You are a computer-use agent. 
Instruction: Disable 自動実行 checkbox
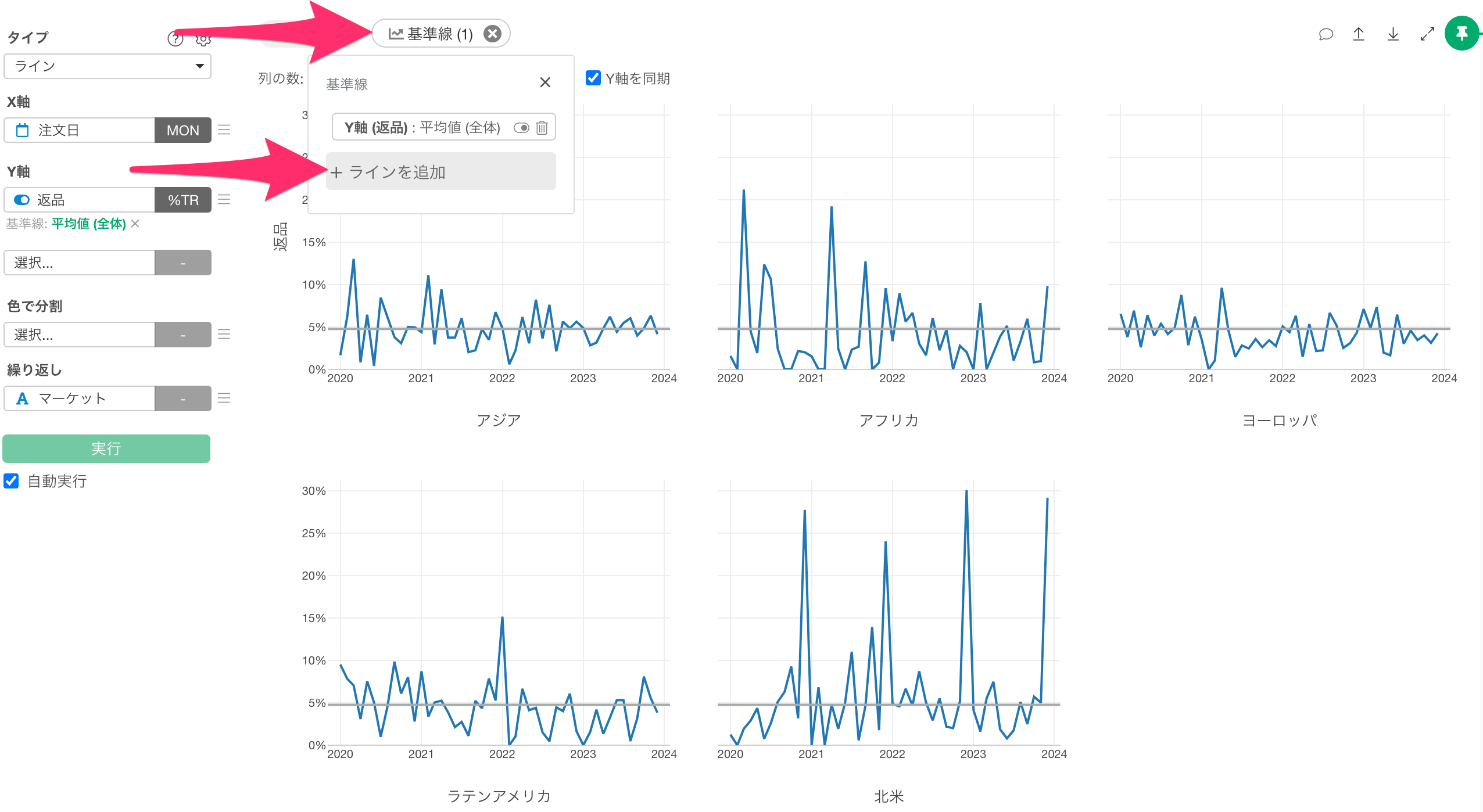(x=12, y=481)
